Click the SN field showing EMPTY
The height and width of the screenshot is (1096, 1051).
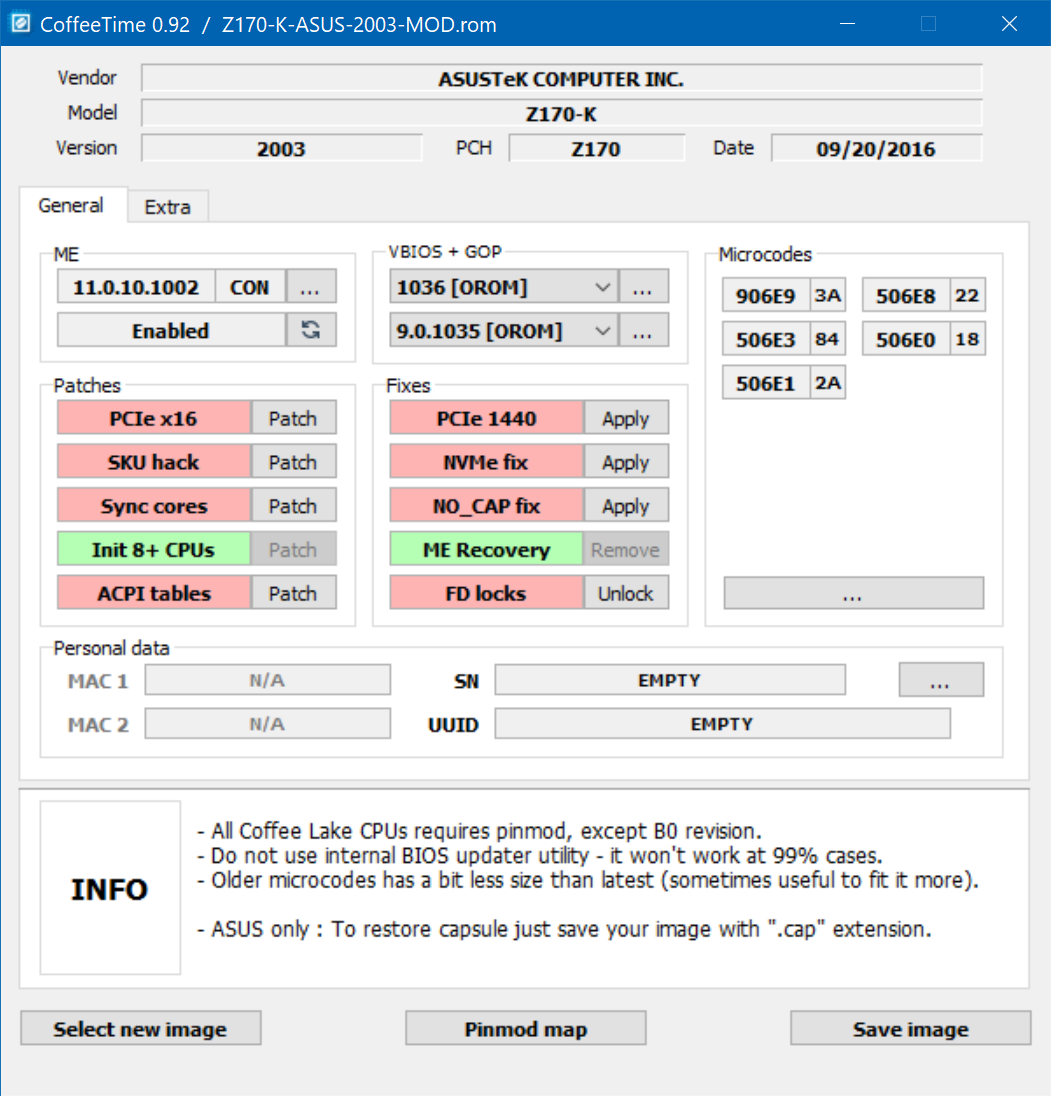coord(670,679)
